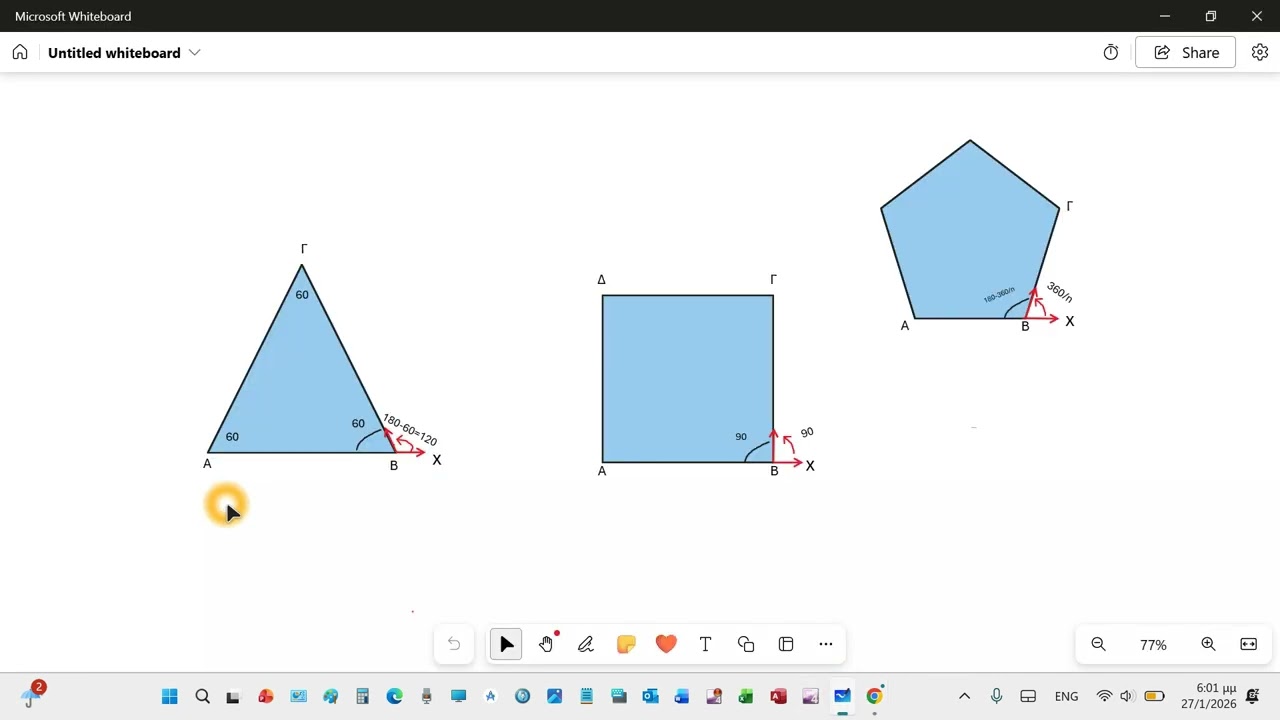The width and height of the screenshot is (1280, 720).
Task: Click the Δ vertex label of square
Action: [x=601, y=280]
